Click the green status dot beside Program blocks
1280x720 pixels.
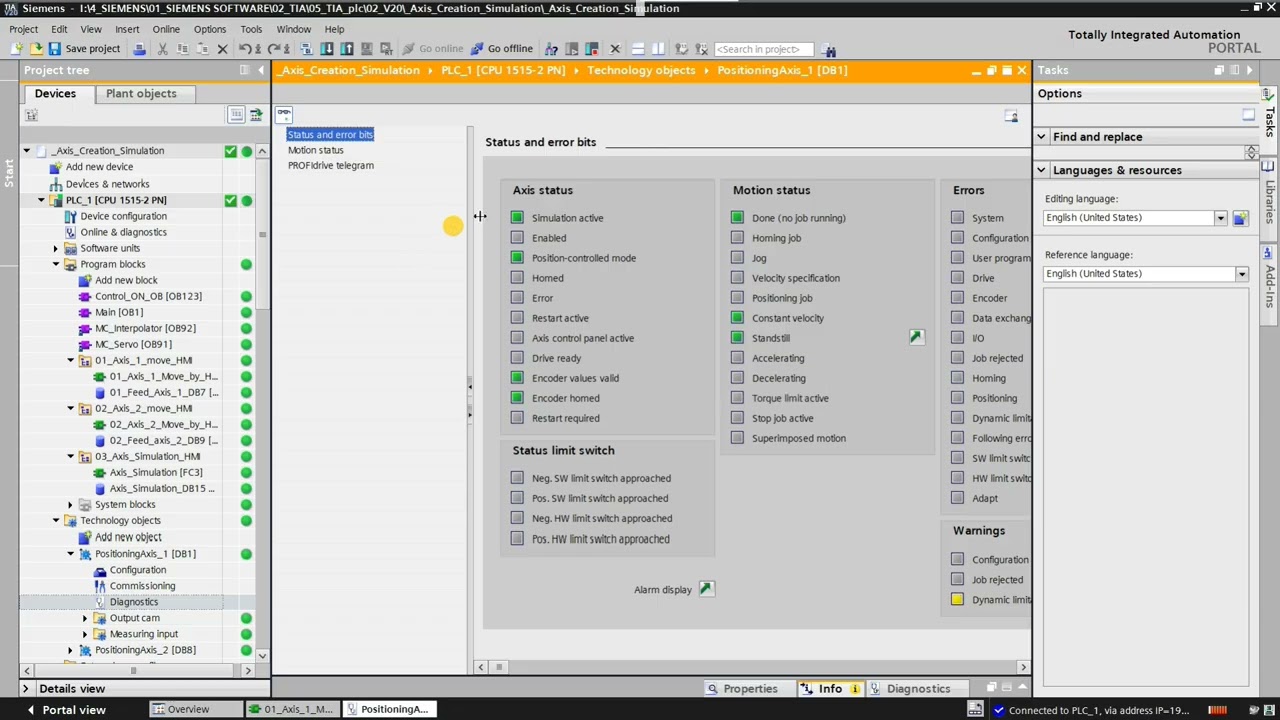click(x=246, y=264)
